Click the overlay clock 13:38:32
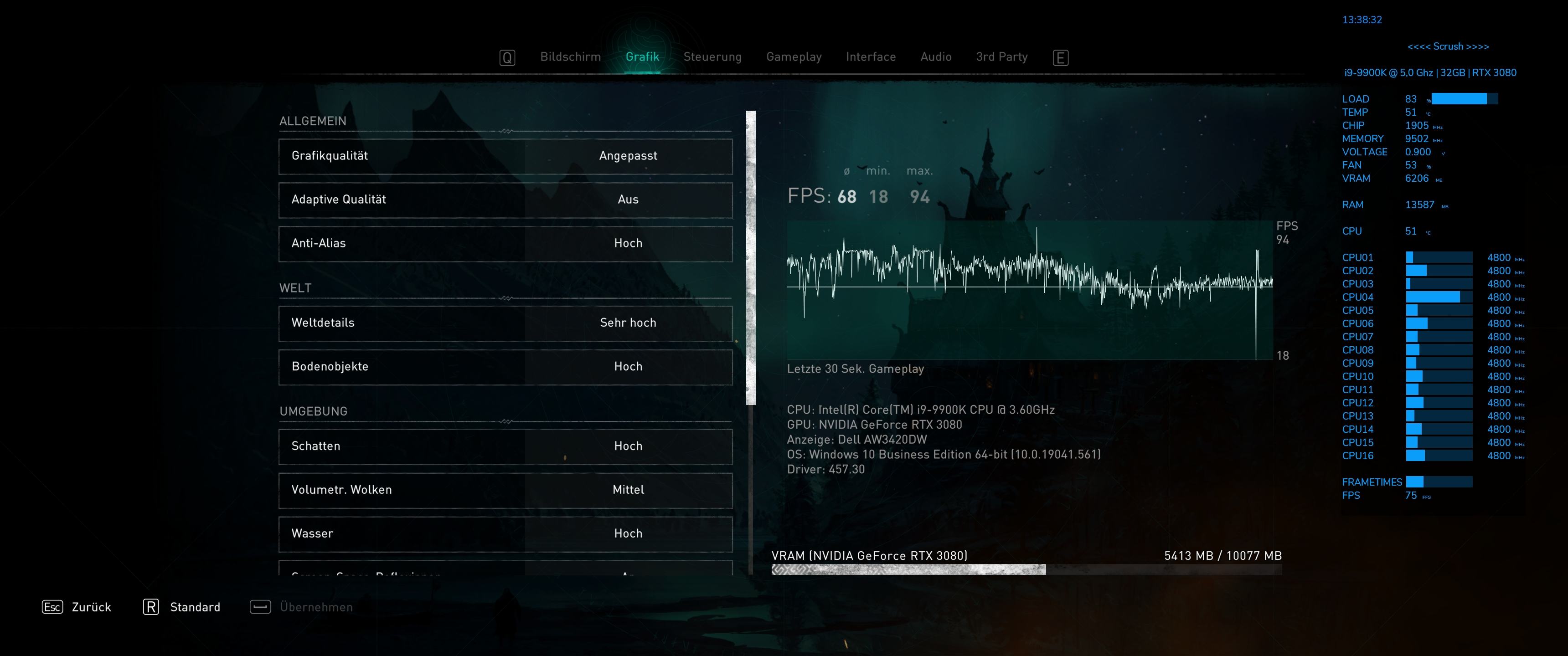Screen dimensions: 1568x656 click(x=1362, y=20)
